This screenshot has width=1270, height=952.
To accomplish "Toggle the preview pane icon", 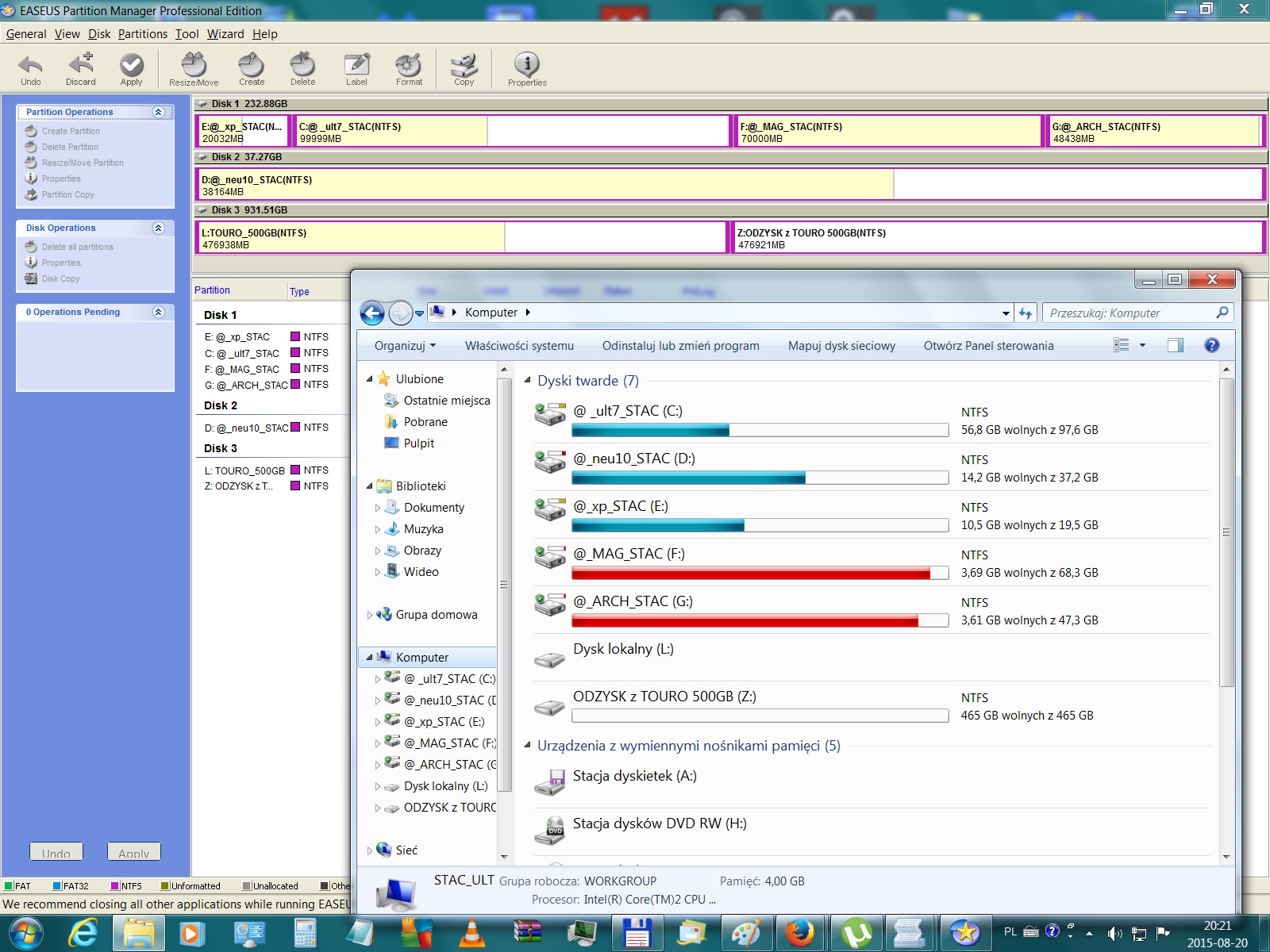I will 1176,345.
